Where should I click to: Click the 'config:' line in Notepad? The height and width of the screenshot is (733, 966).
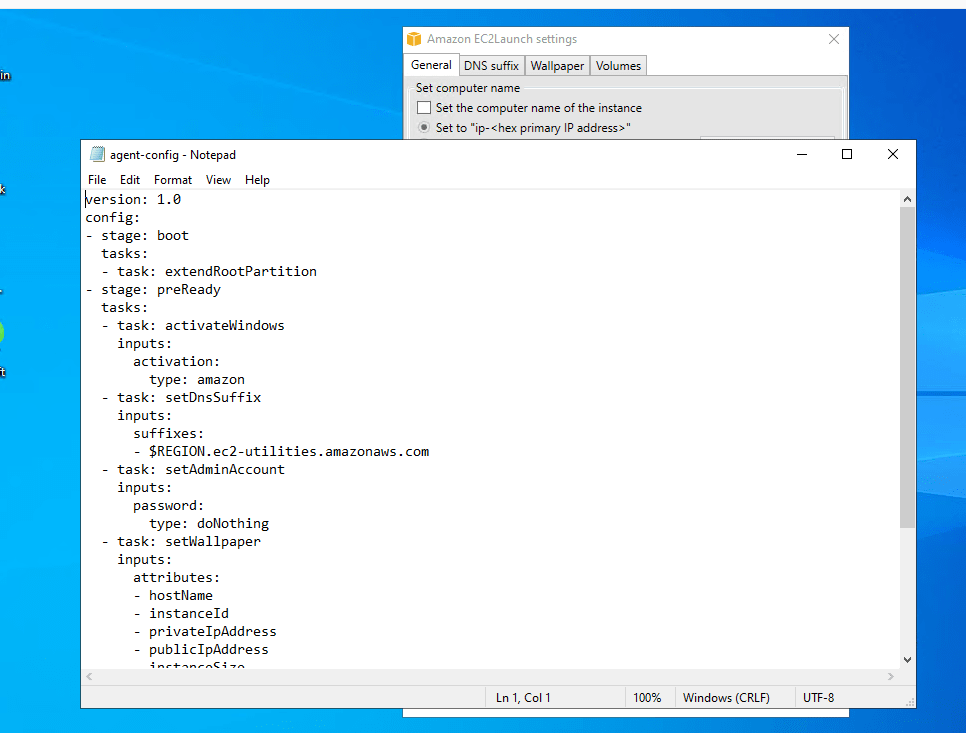[x=113, y=217]
